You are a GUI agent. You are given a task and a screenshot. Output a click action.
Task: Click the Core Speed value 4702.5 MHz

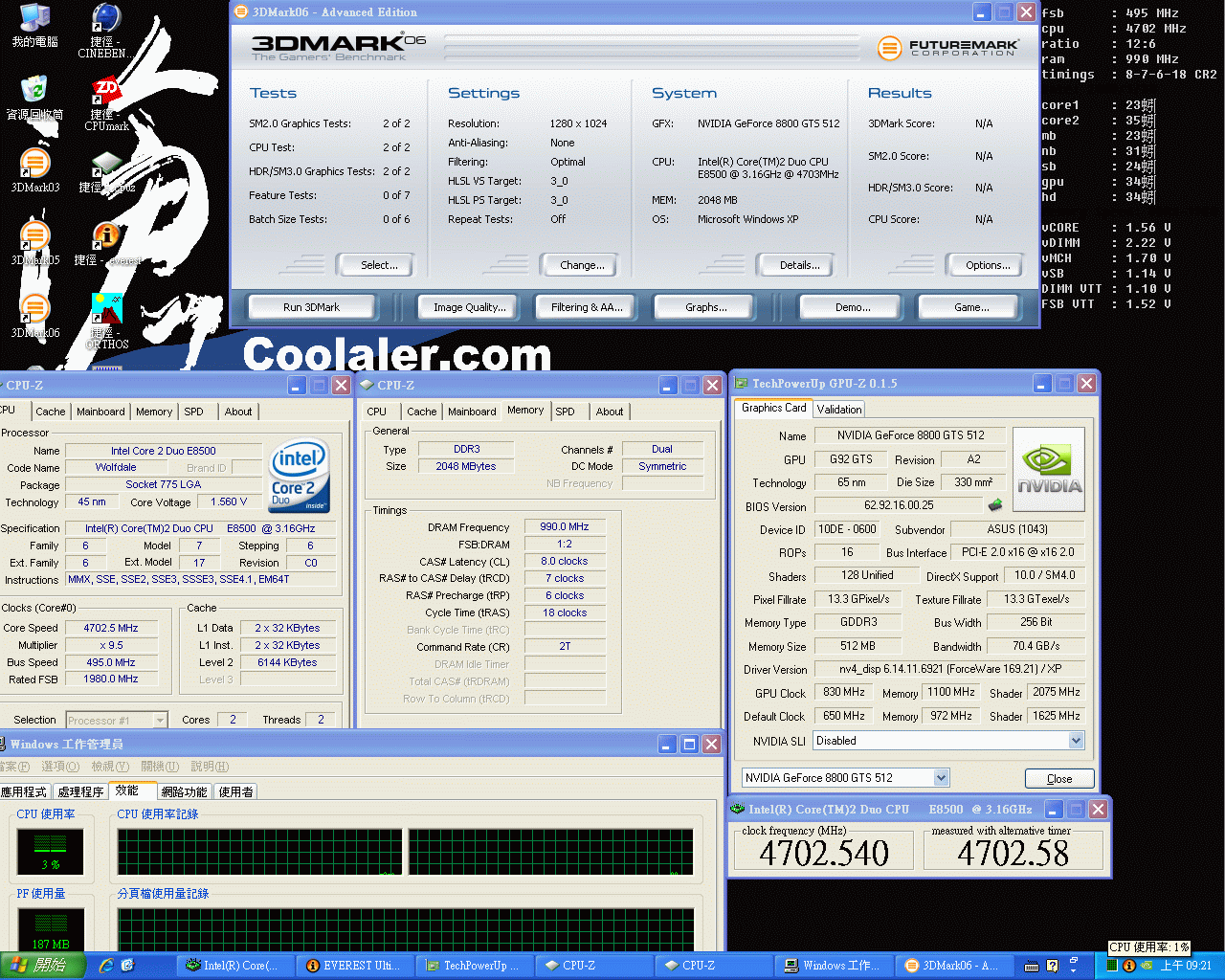110,628
